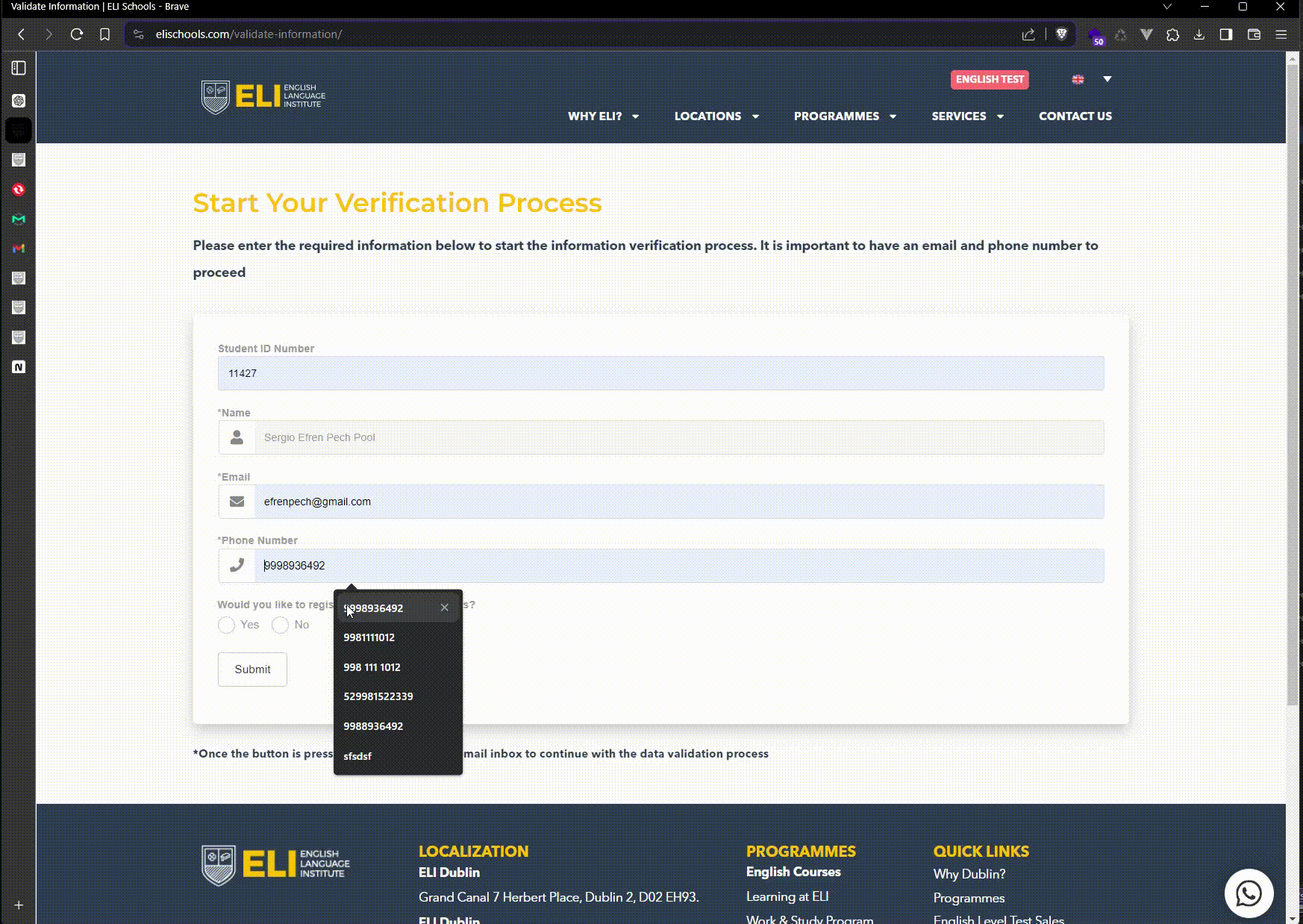Open the downloads icon in toolbar

pos(1199,34)
